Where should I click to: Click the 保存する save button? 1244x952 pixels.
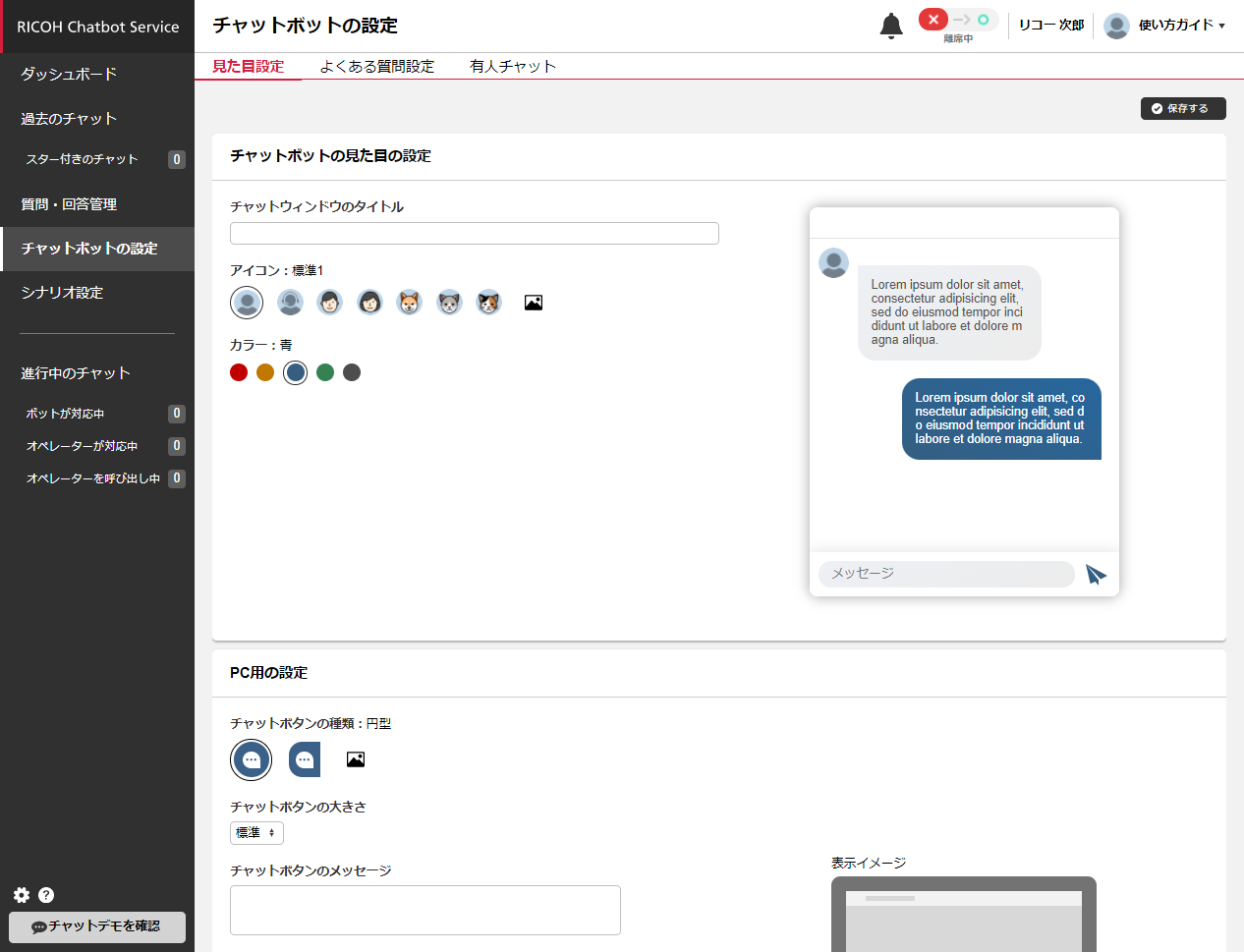coord(1183,108)
